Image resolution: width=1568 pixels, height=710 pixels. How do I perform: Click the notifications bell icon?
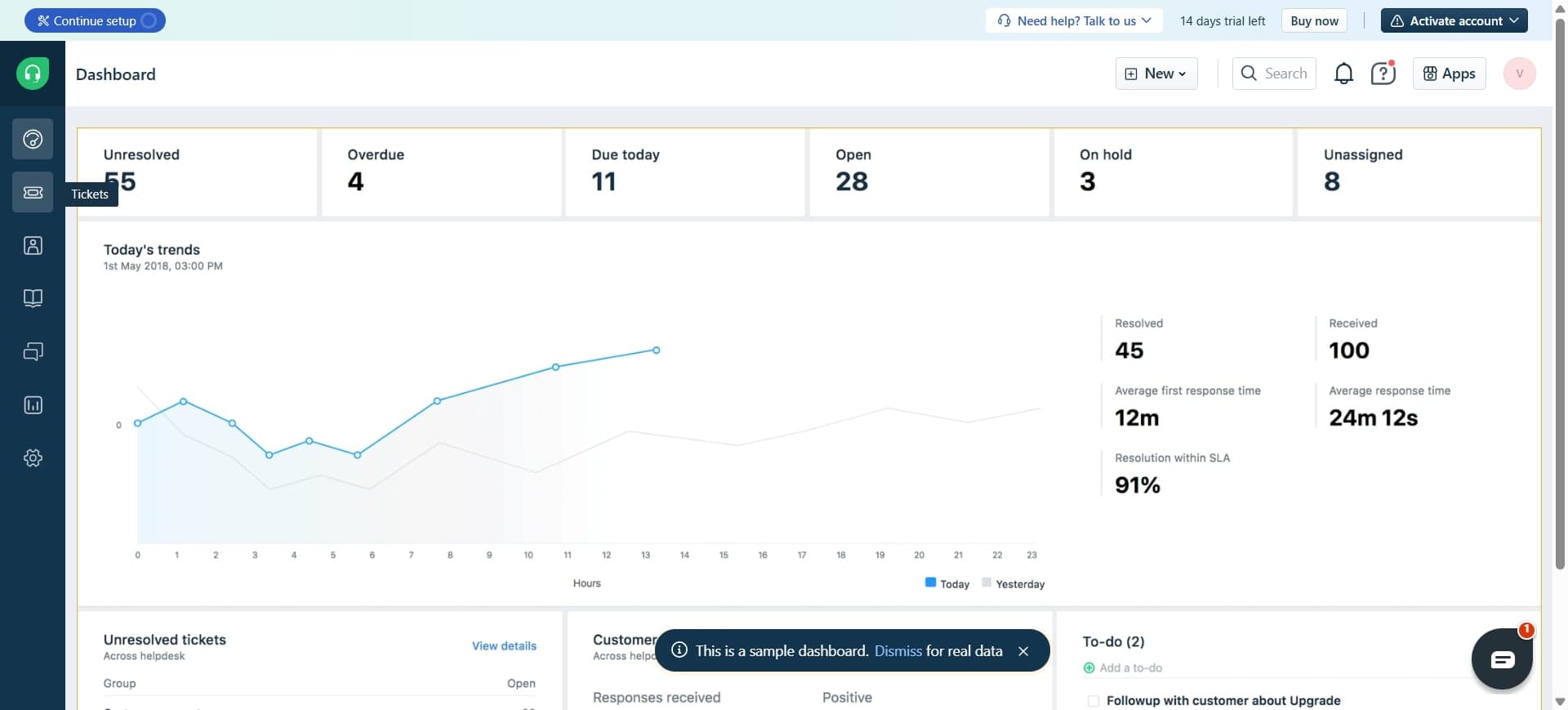[x=1343, y=74]
